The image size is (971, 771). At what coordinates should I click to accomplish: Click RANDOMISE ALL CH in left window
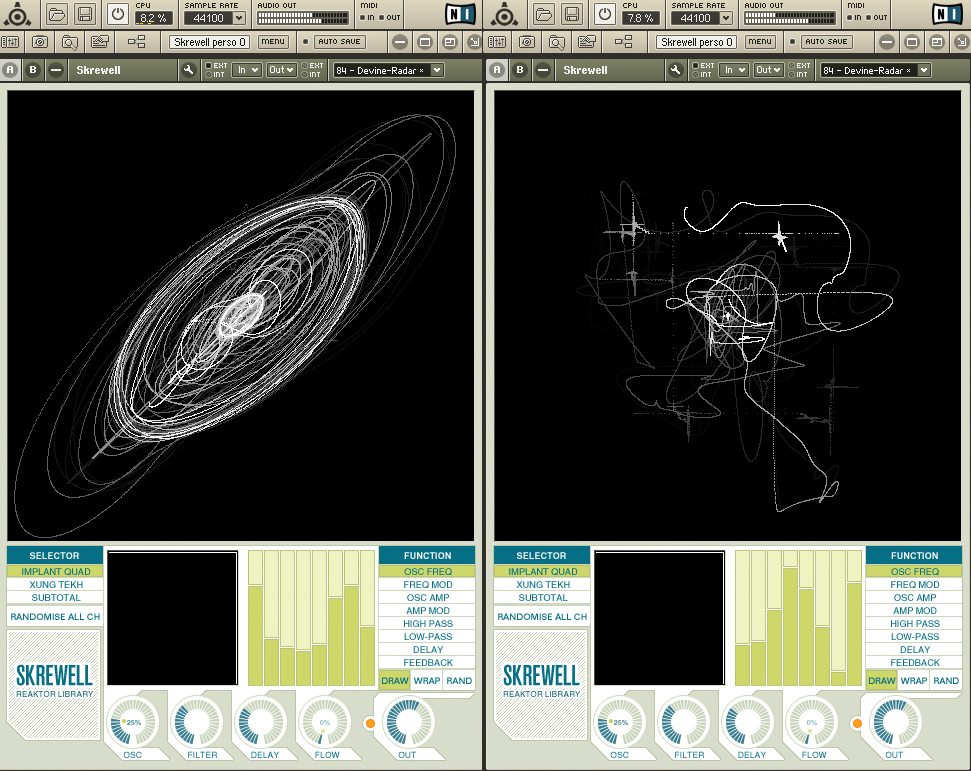pos(55,616)
